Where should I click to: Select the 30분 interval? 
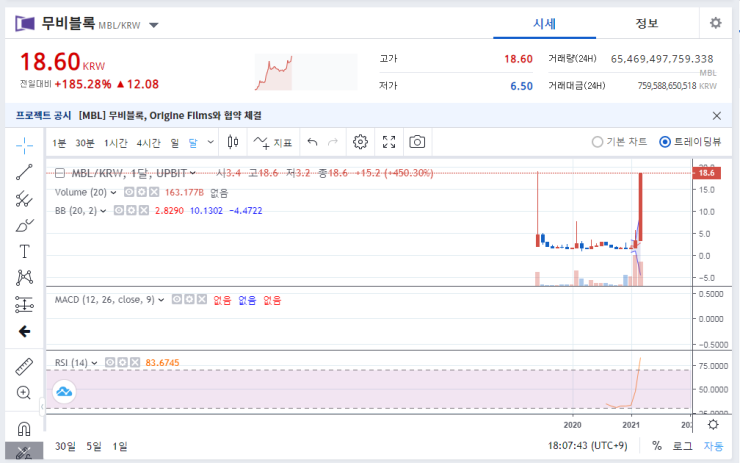coord(85,143)
